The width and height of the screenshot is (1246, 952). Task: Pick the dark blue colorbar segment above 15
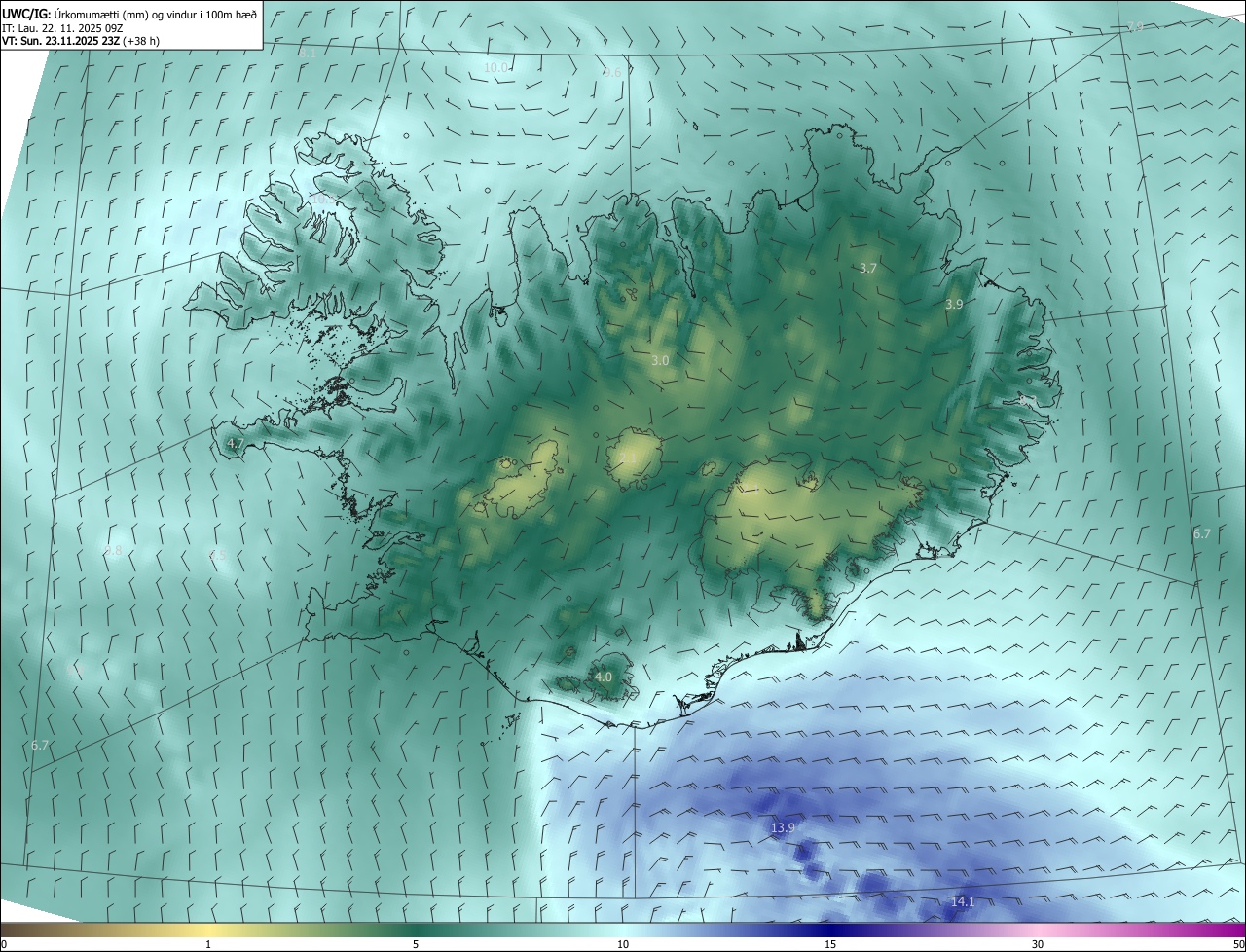[830, 930]
